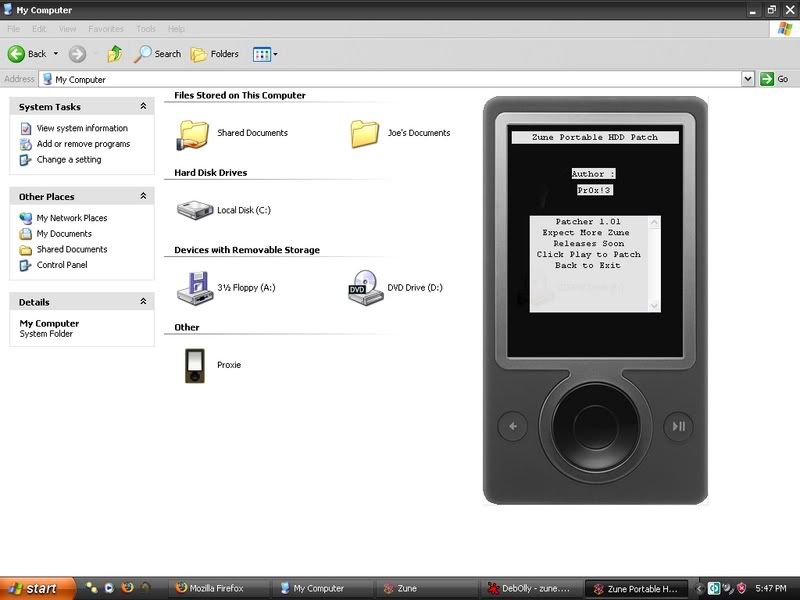Select the 3½ Floppy (A:) icon
Viewport: 800px width, 600px height.
click(x=195, y=288)
